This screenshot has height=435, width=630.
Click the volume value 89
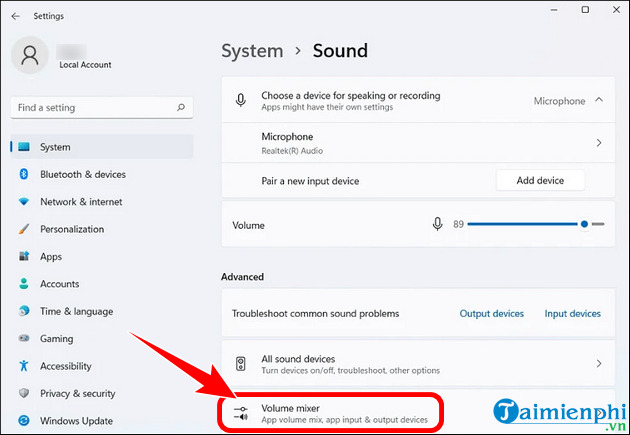point(458,224)
